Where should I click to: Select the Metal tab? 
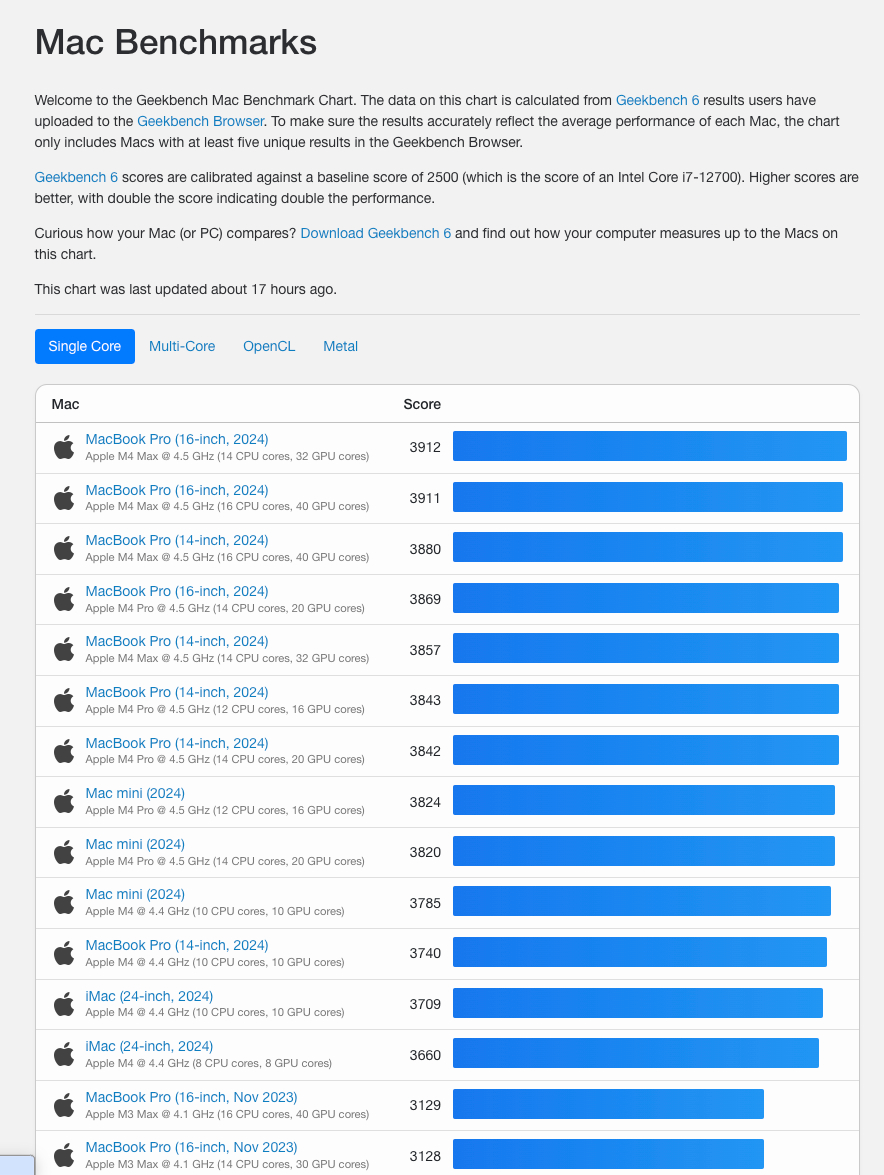(340, 346)
